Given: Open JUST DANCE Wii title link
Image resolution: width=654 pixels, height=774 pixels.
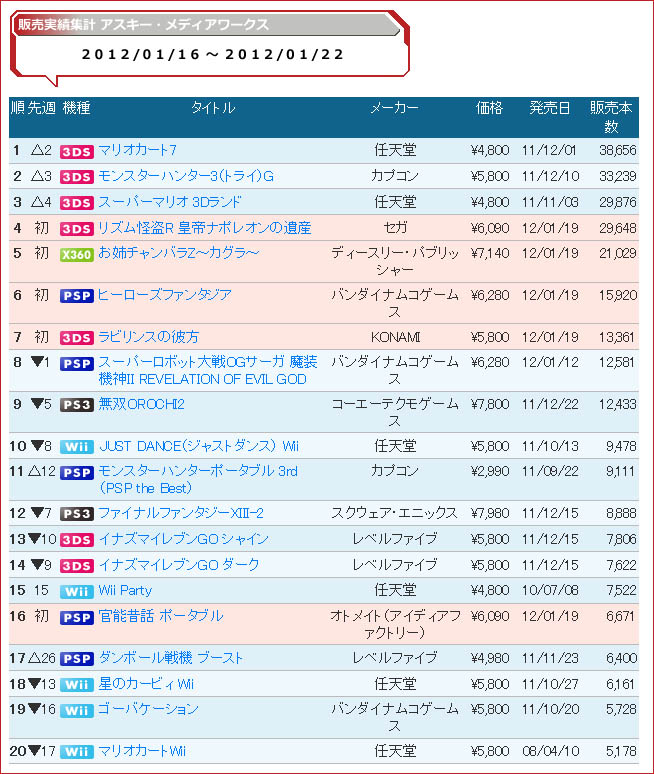Looking at the screenshot, I should tap(199, 446).
